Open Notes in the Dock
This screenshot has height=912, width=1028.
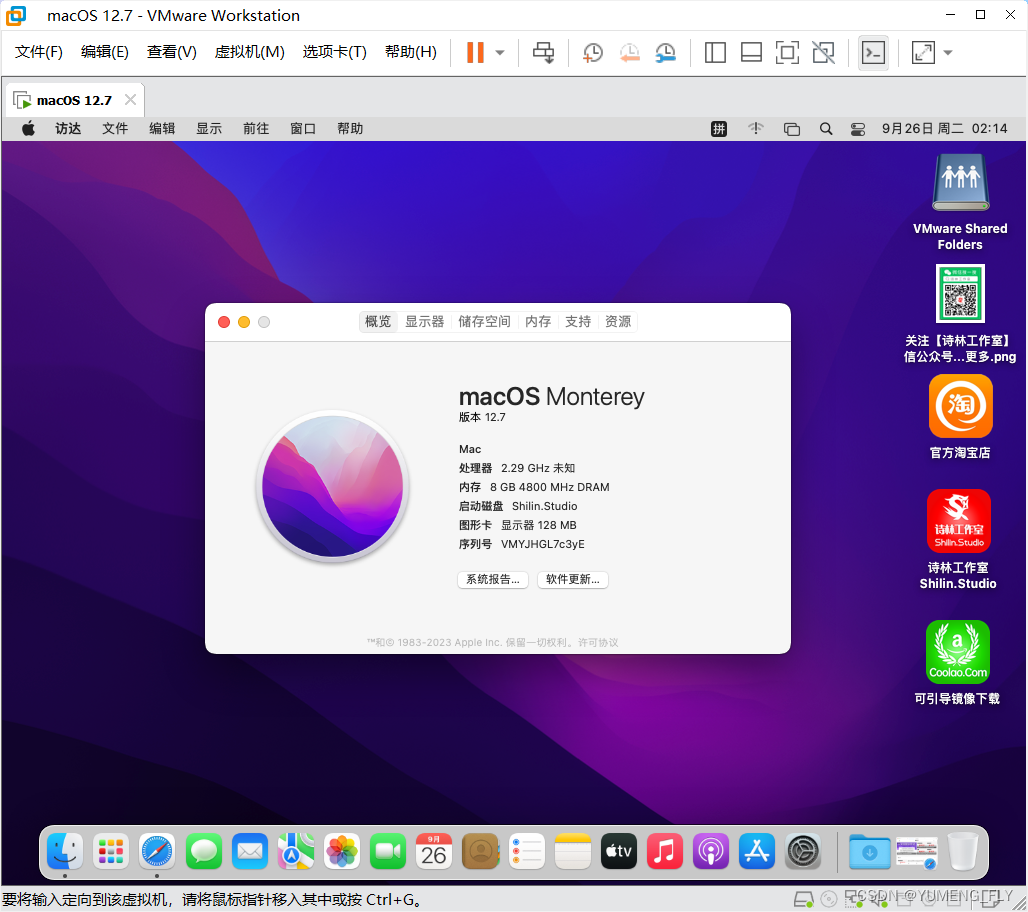[573, 852]
